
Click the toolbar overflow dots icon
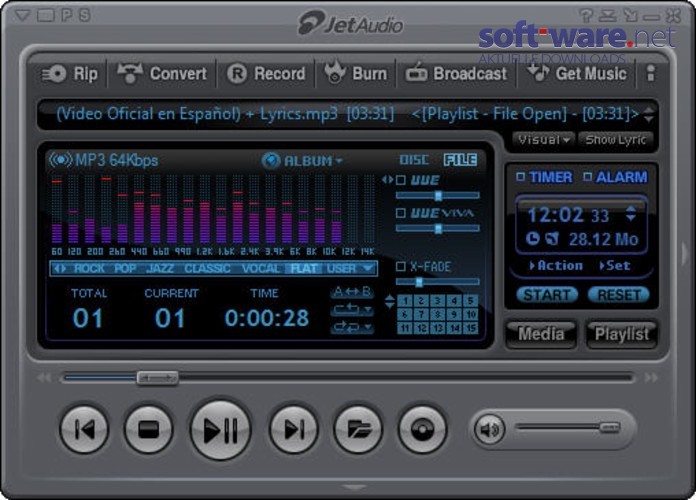tap(651, 74)
